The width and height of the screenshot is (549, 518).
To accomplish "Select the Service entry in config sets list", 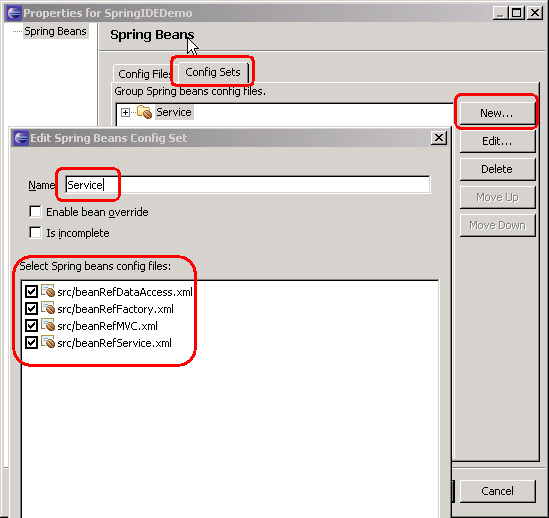I will point(174,112).
